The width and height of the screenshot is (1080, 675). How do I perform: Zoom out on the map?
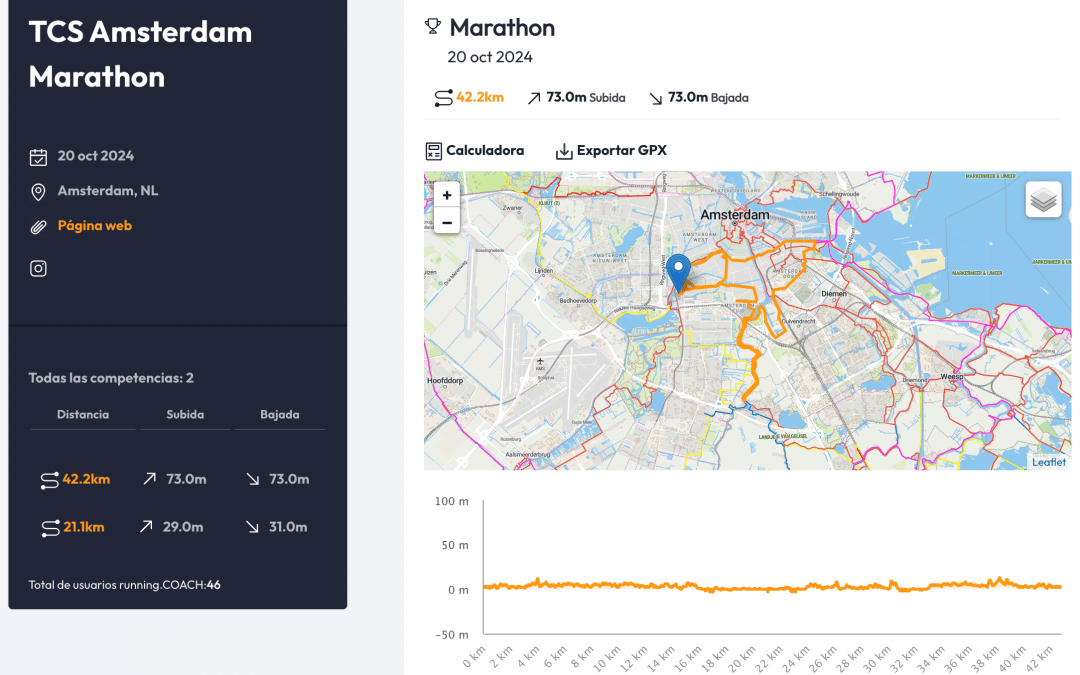coord(446,222)
